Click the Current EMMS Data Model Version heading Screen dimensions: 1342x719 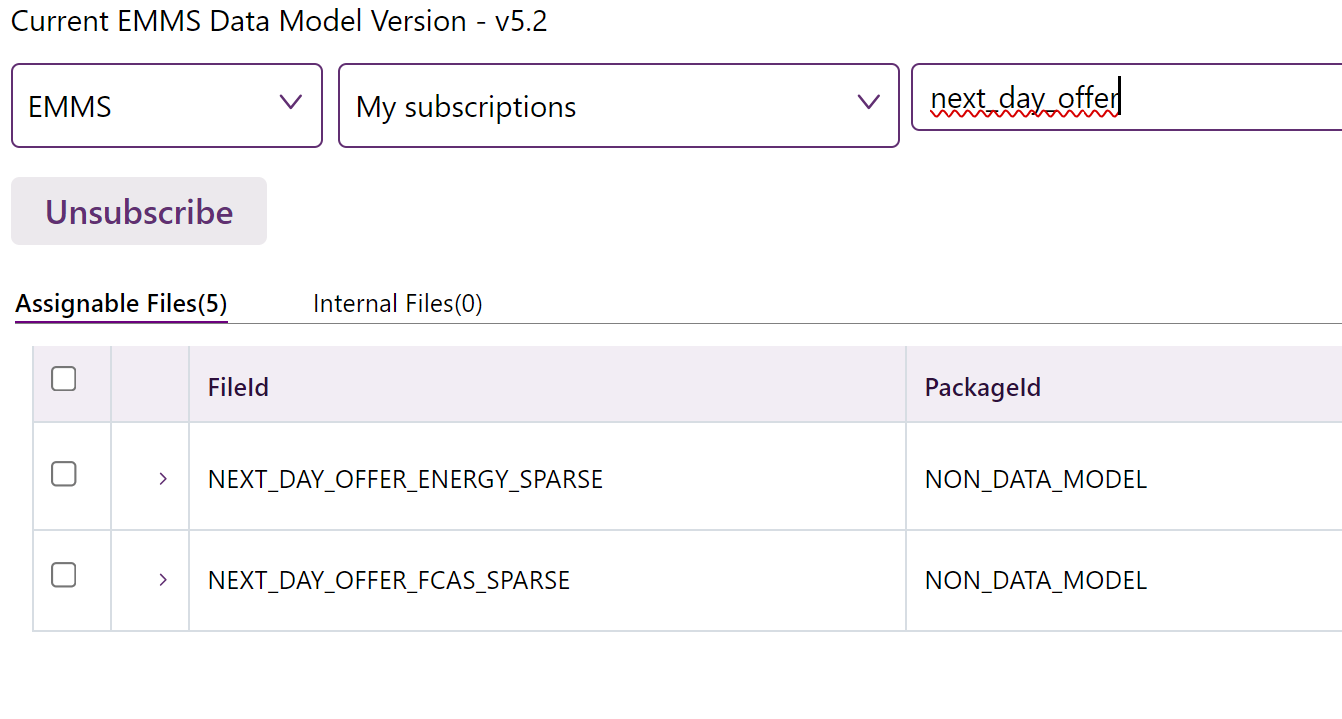(279, 21)
